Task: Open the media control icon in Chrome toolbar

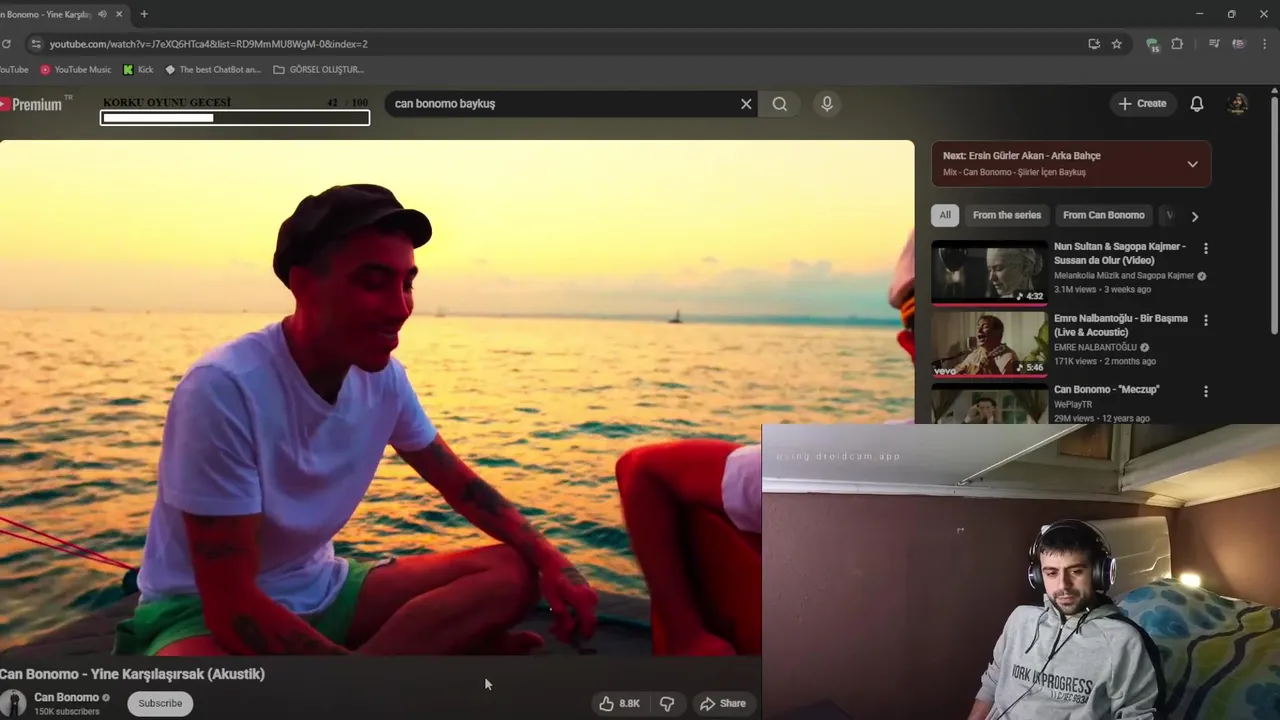Action: [x=1214, y=44]
